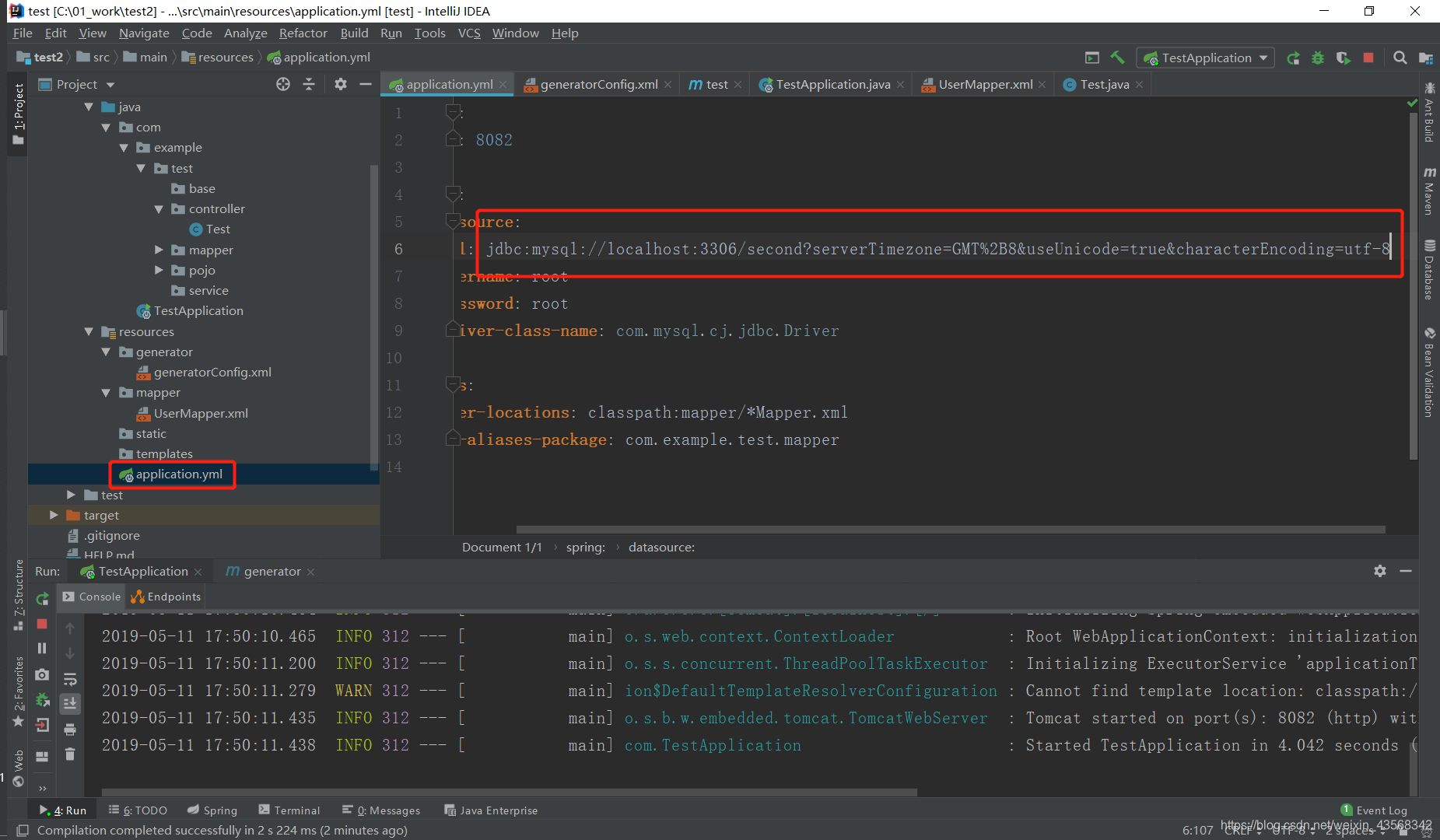Screen dimensions: 1440x840
Task: Open Project panel settings gear
Action: tap(341, 84)
